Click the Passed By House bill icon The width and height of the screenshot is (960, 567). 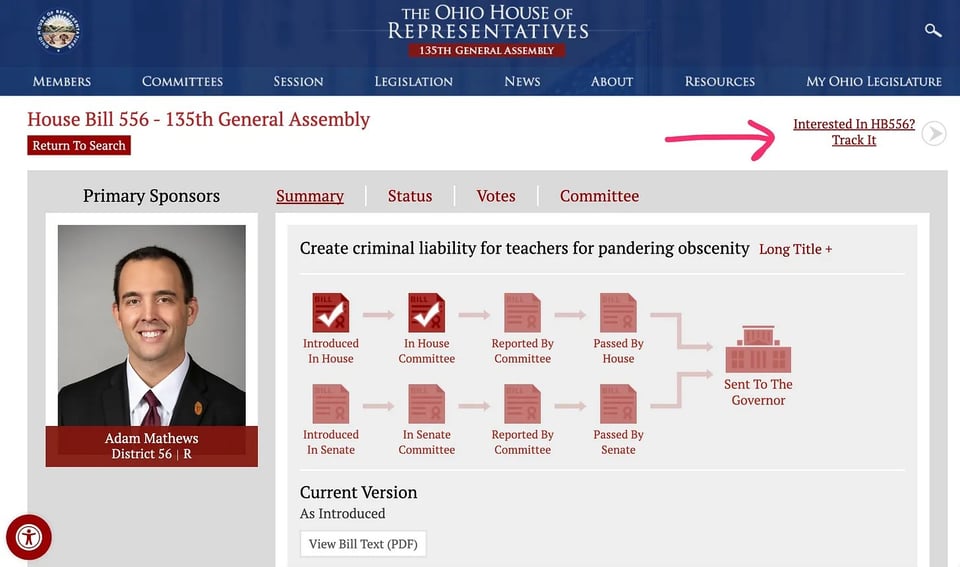click(618, 312)
